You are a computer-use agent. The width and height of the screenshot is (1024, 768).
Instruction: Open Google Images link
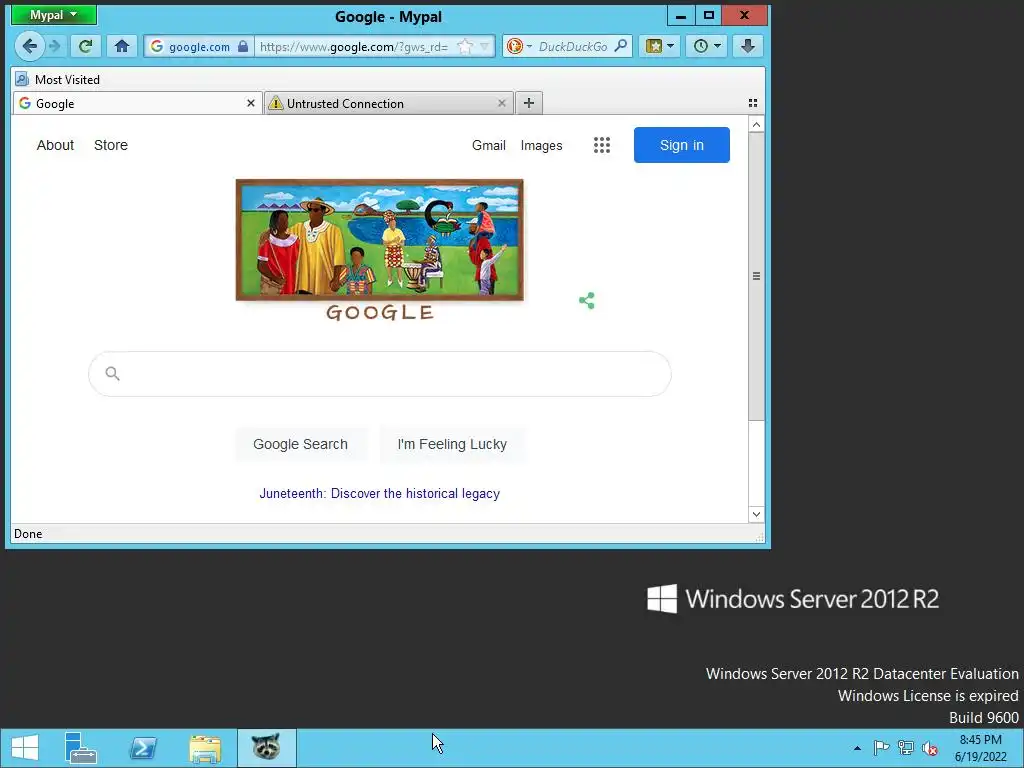click(x=541, y=145)
